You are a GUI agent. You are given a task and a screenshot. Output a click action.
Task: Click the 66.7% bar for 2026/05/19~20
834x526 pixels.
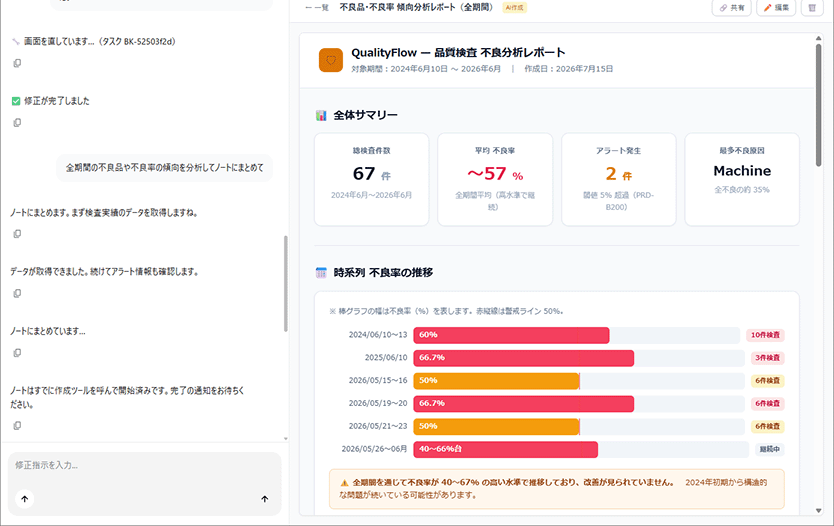[x=523, y=404]
